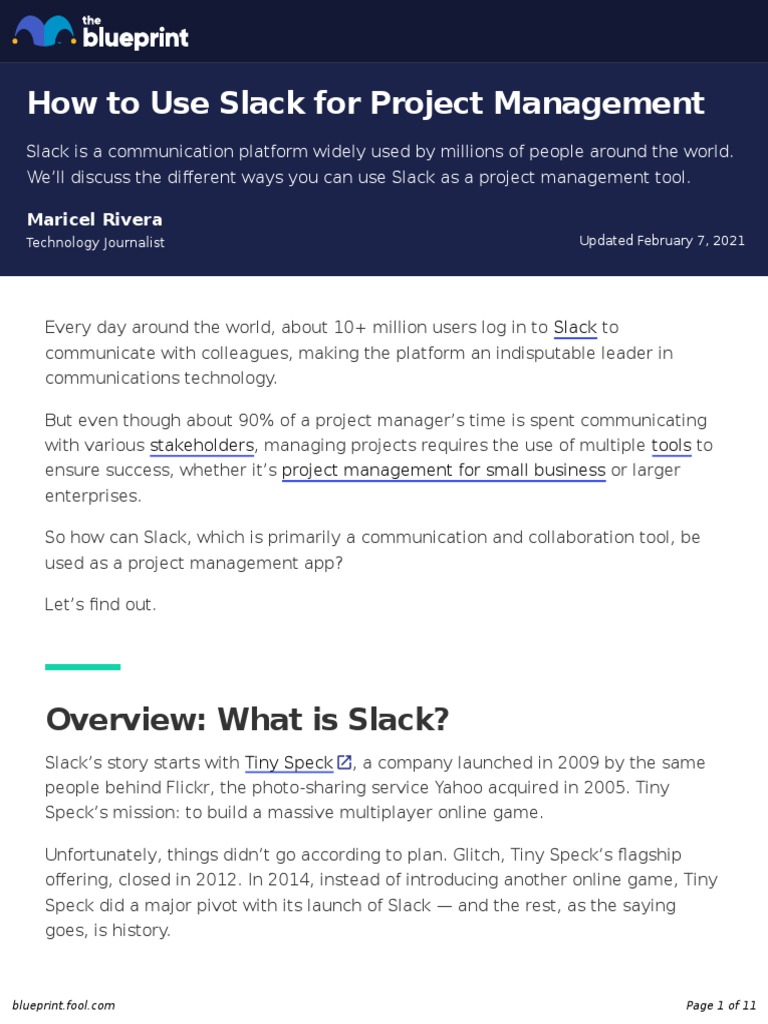Click the 'Overview: What is Slack?' heading
The width and height of the screenshot is (768, 1024).
coord(247,718)
